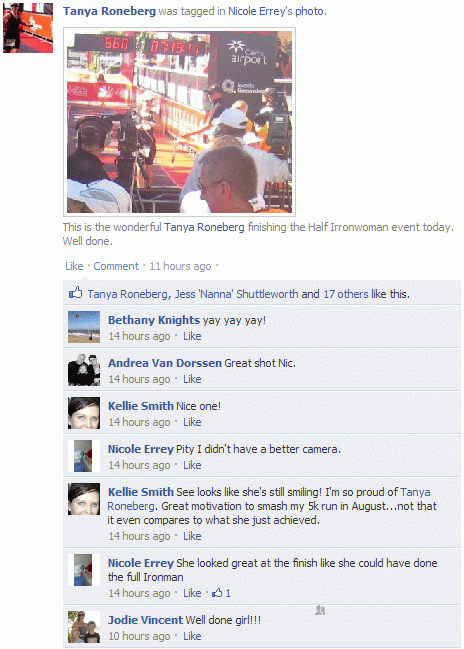This screenshot has width=464, height=649.
Task: Click Kellie Smith's avatar next to 'Nice one!'
Action: click(84, 413)
